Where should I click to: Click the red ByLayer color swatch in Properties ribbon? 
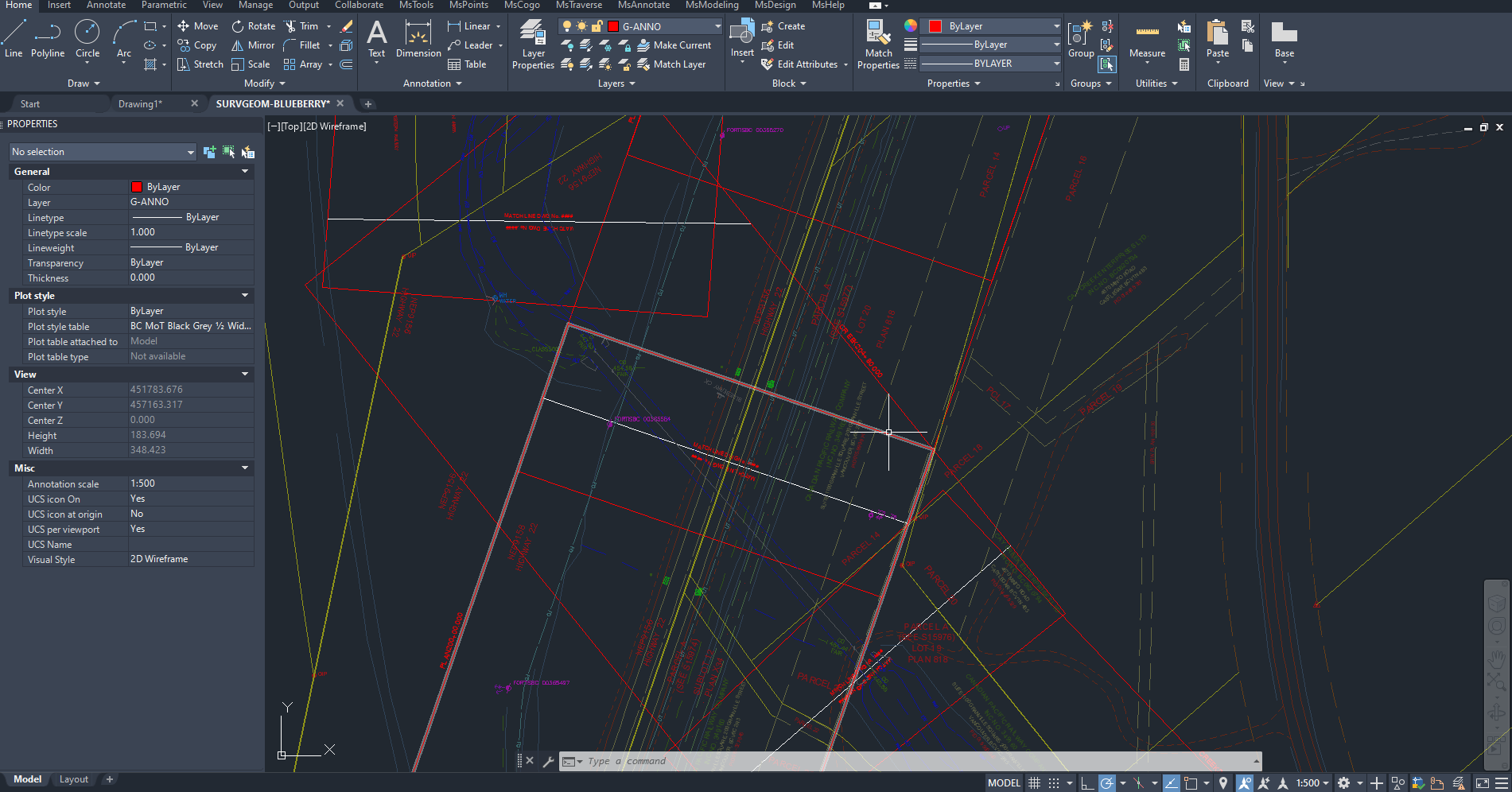[936, 26]
